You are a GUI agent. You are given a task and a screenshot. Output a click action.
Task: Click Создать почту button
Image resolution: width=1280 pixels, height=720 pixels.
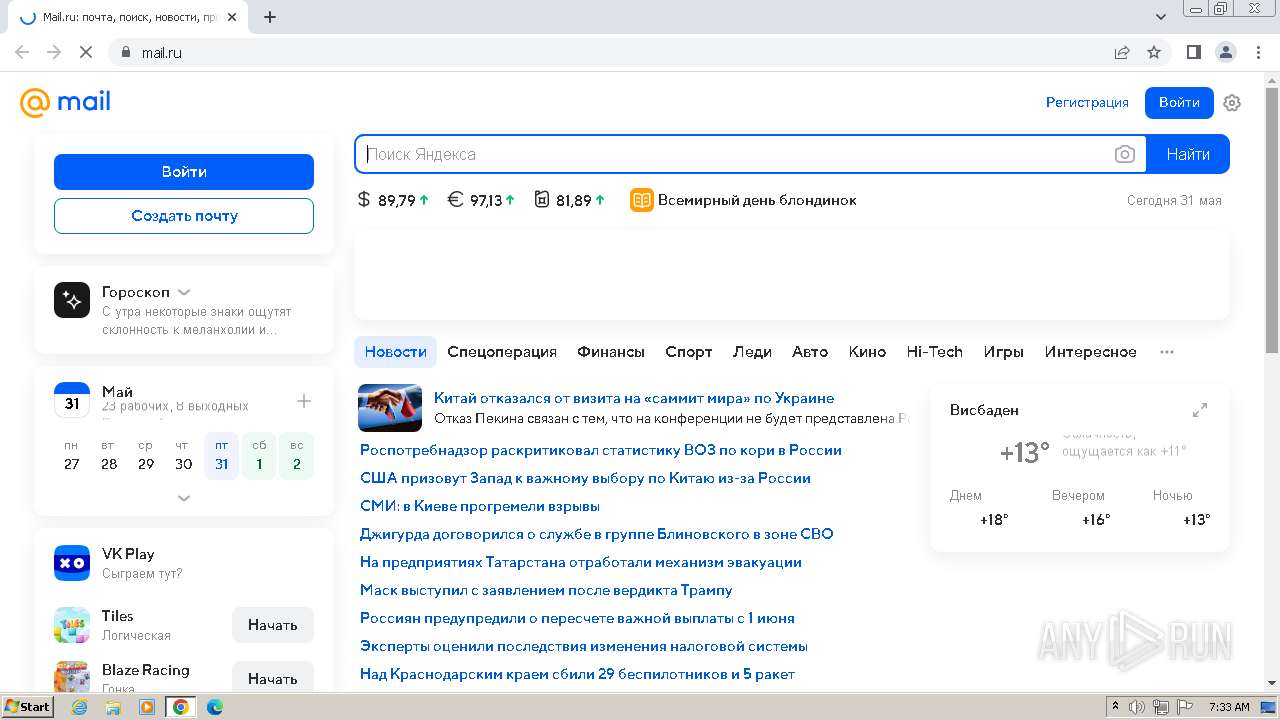[184, 216]
